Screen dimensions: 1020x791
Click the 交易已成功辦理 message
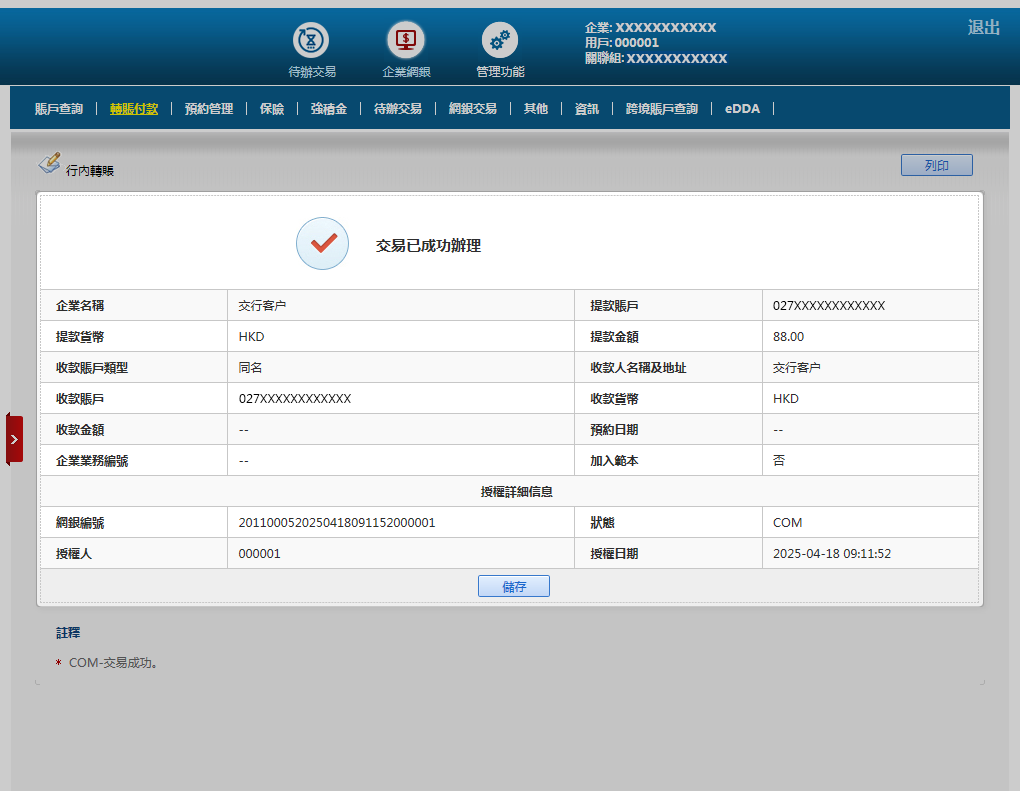[x=428, y=245]
